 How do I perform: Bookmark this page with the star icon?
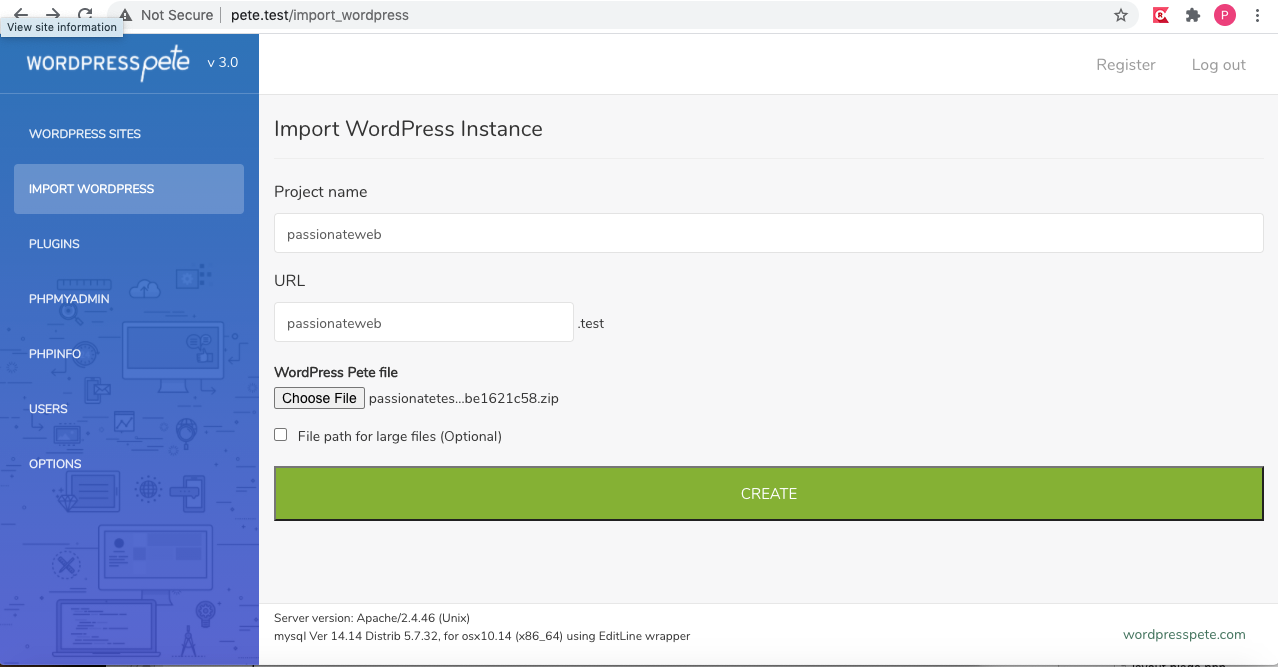[x=1121, y=15]
